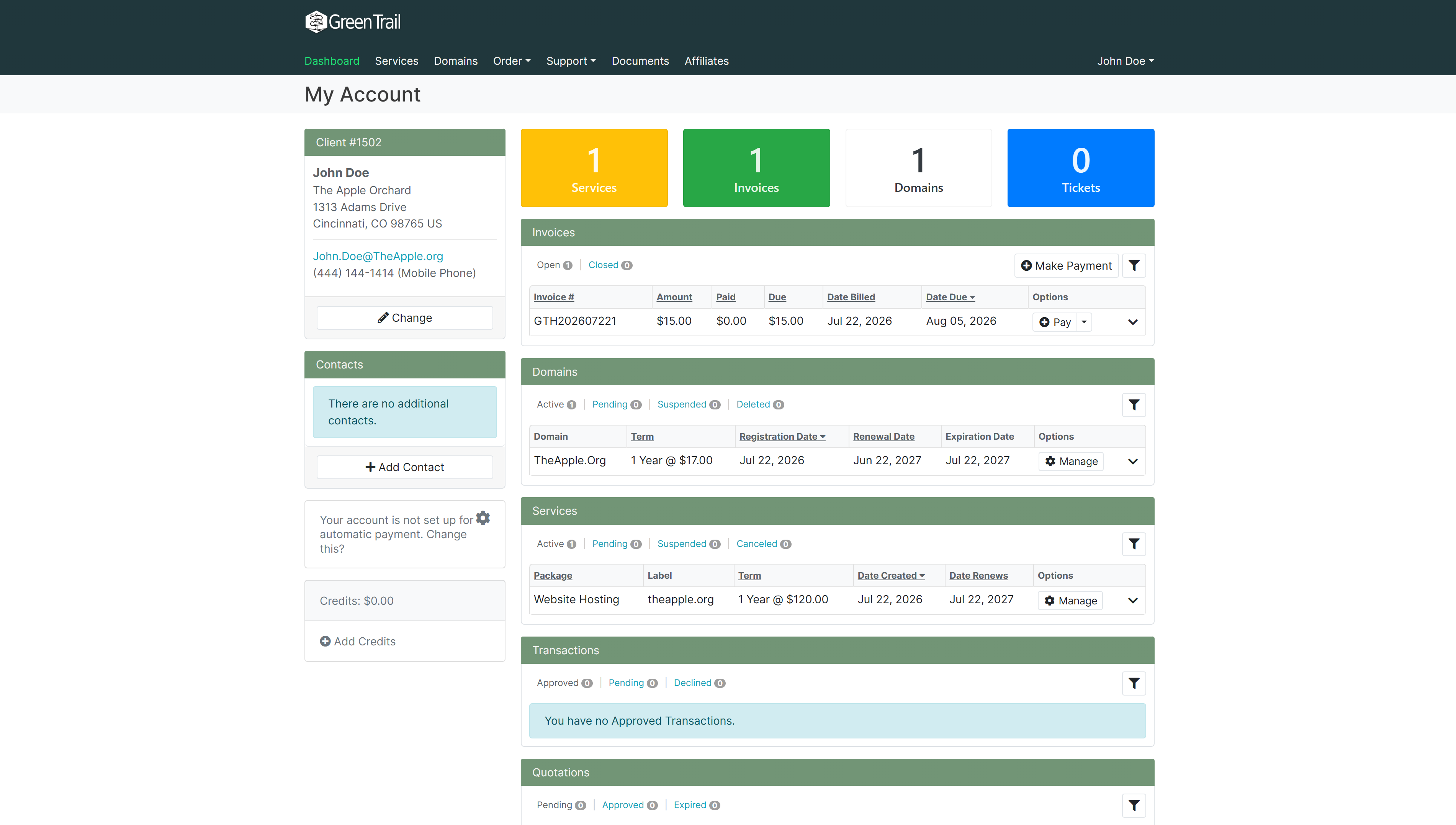
Task: Open Services nav item
Action: click(x=397, y=61)
